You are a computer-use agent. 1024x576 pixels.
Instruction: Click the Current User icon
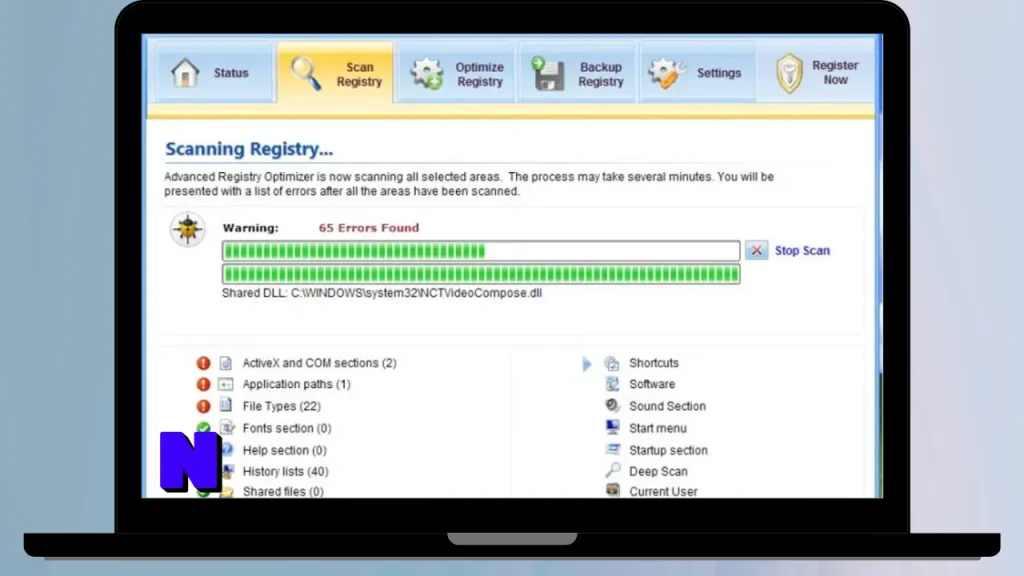click(612, 490)
